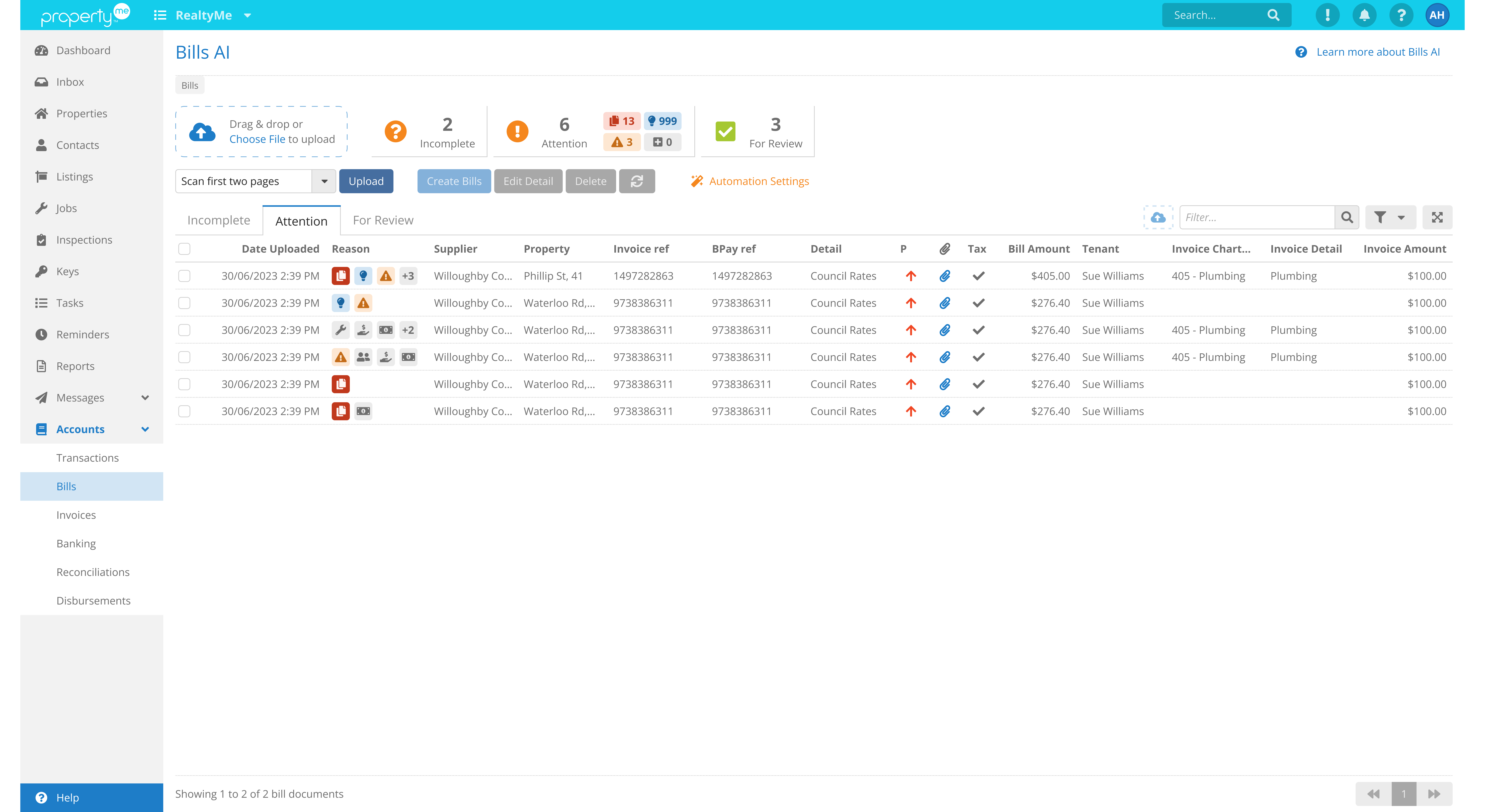Switch to the Incomplete tab
This screenshot has width=1485, height=812.
point(218,220)
